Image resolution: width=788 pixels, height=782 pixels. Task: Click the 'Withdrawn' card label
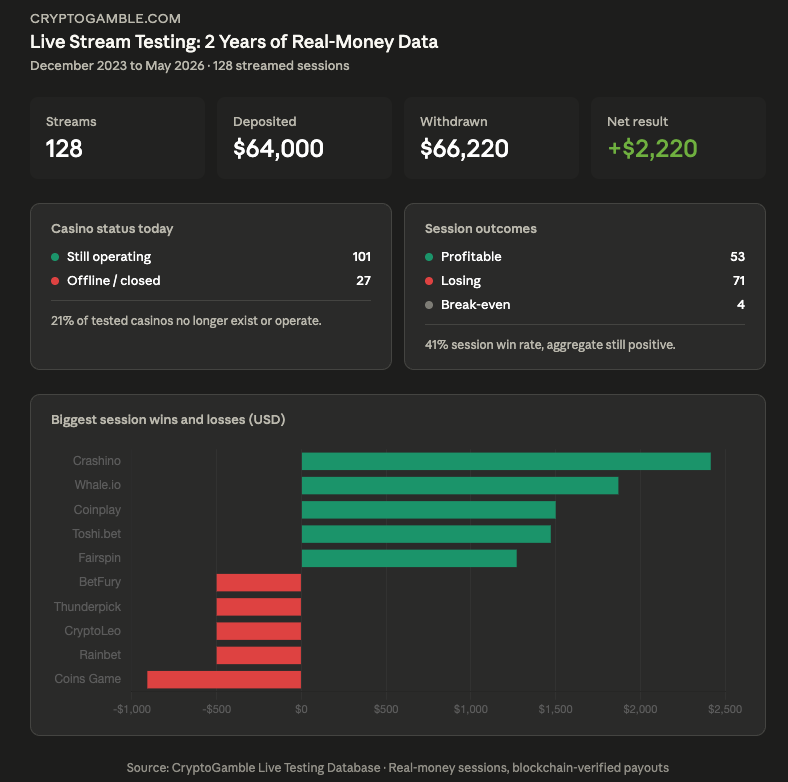(453, 122)
